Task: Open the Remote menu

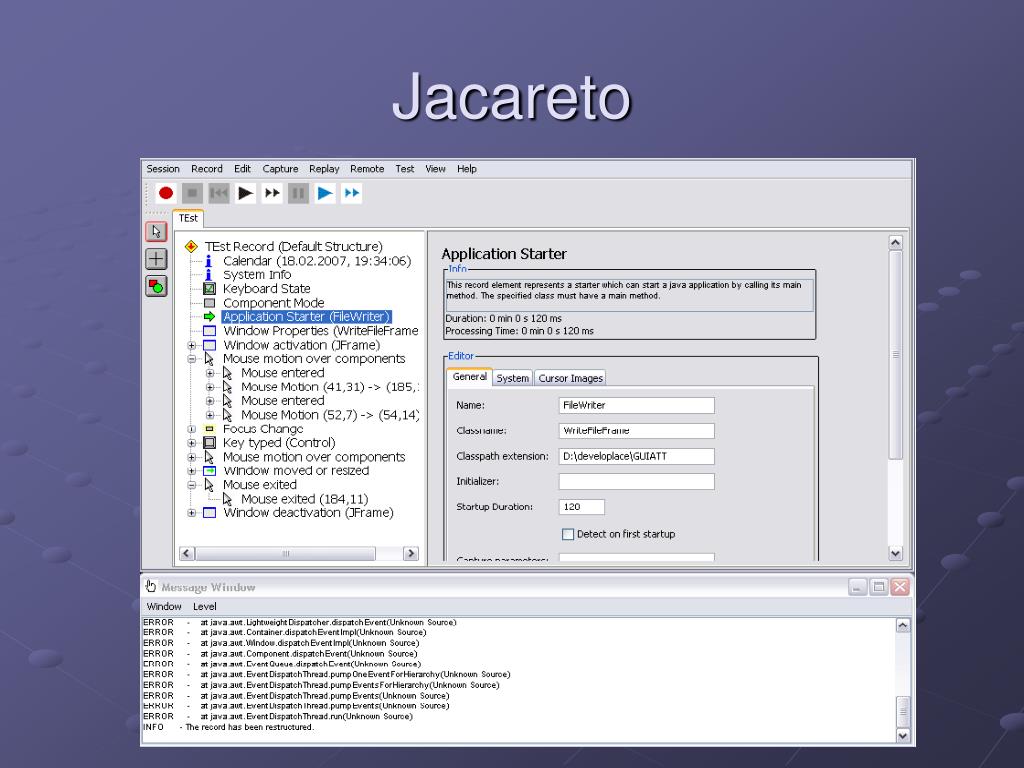Action: 367,168
